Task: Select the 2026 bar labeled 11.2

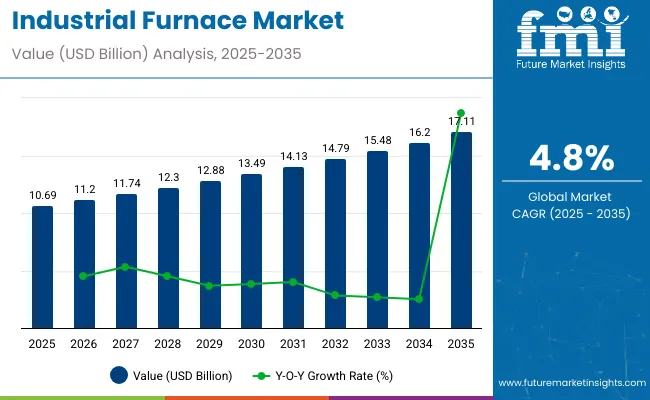Action: [x=84, y=264]
